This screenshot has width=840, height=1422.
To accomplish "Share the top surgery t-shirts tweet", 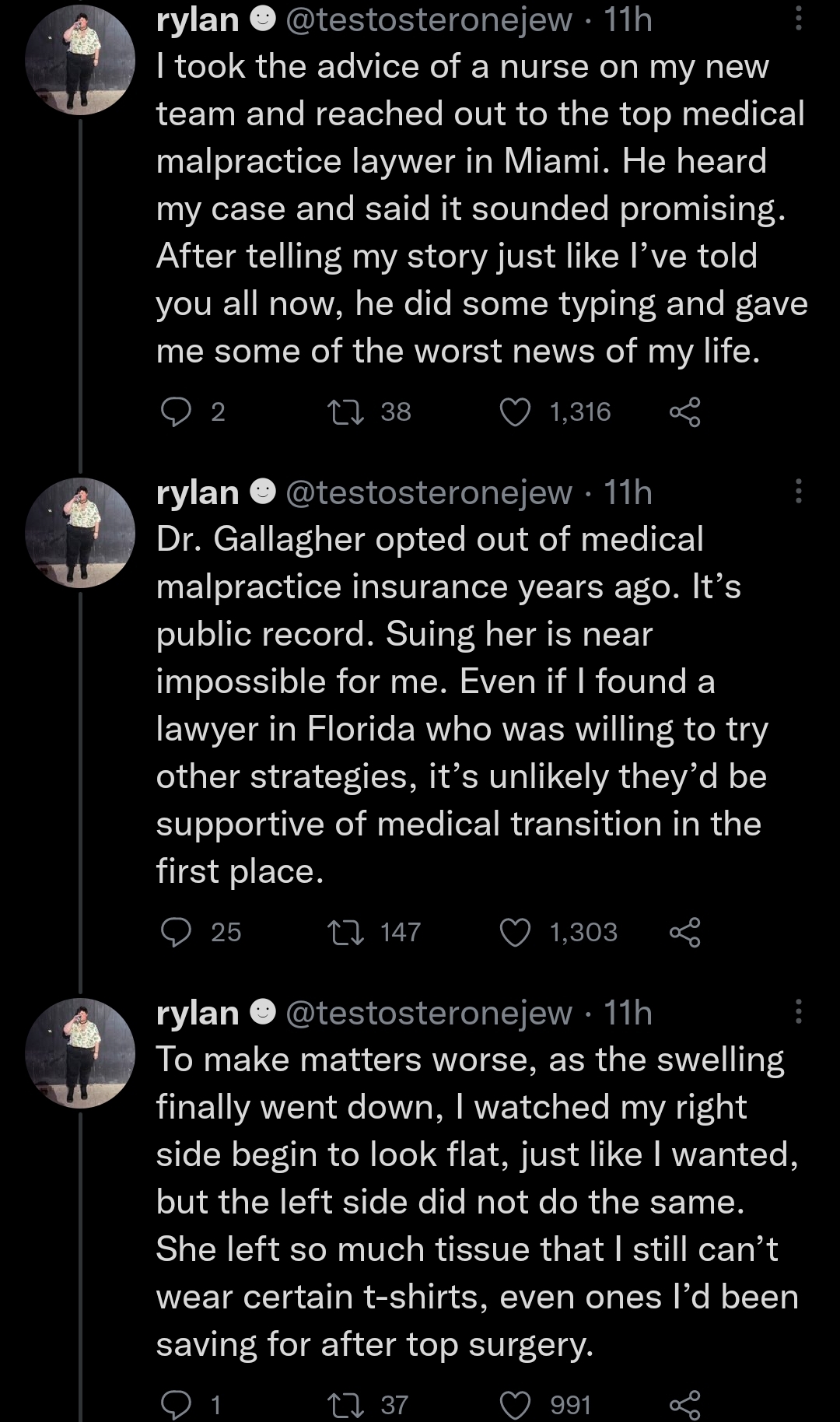I will [685, 1404].
